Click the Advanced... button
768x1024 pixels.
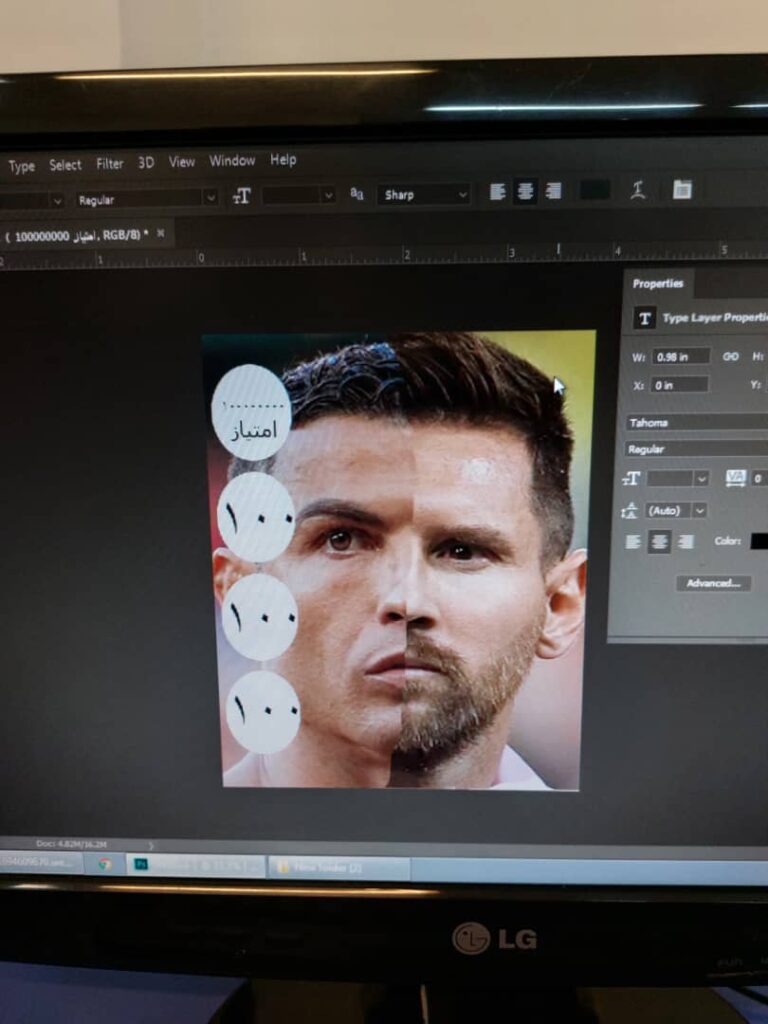click(x=713, y=583)
